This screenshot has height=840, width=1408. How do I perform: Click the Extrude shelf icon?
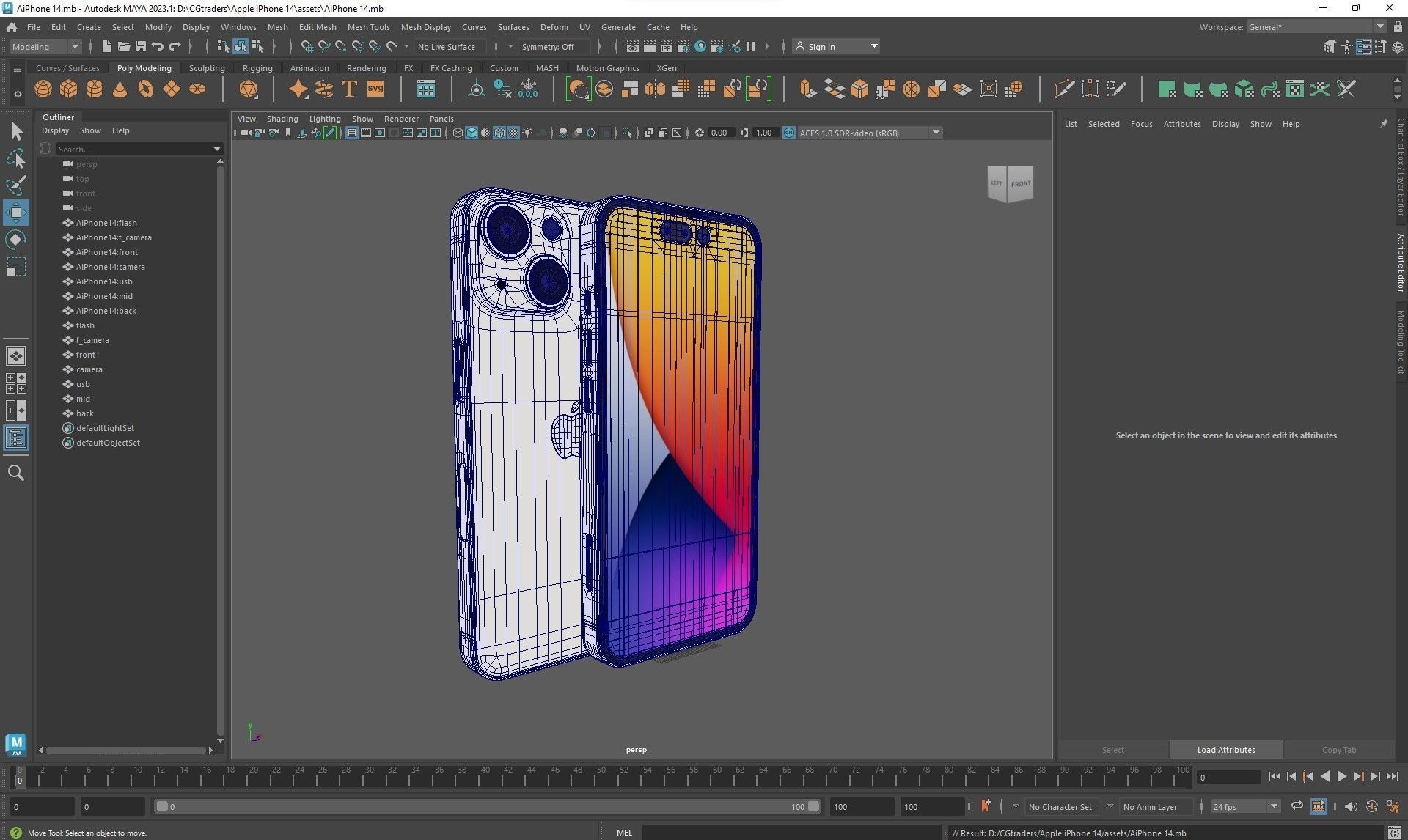tap(808, 89)
